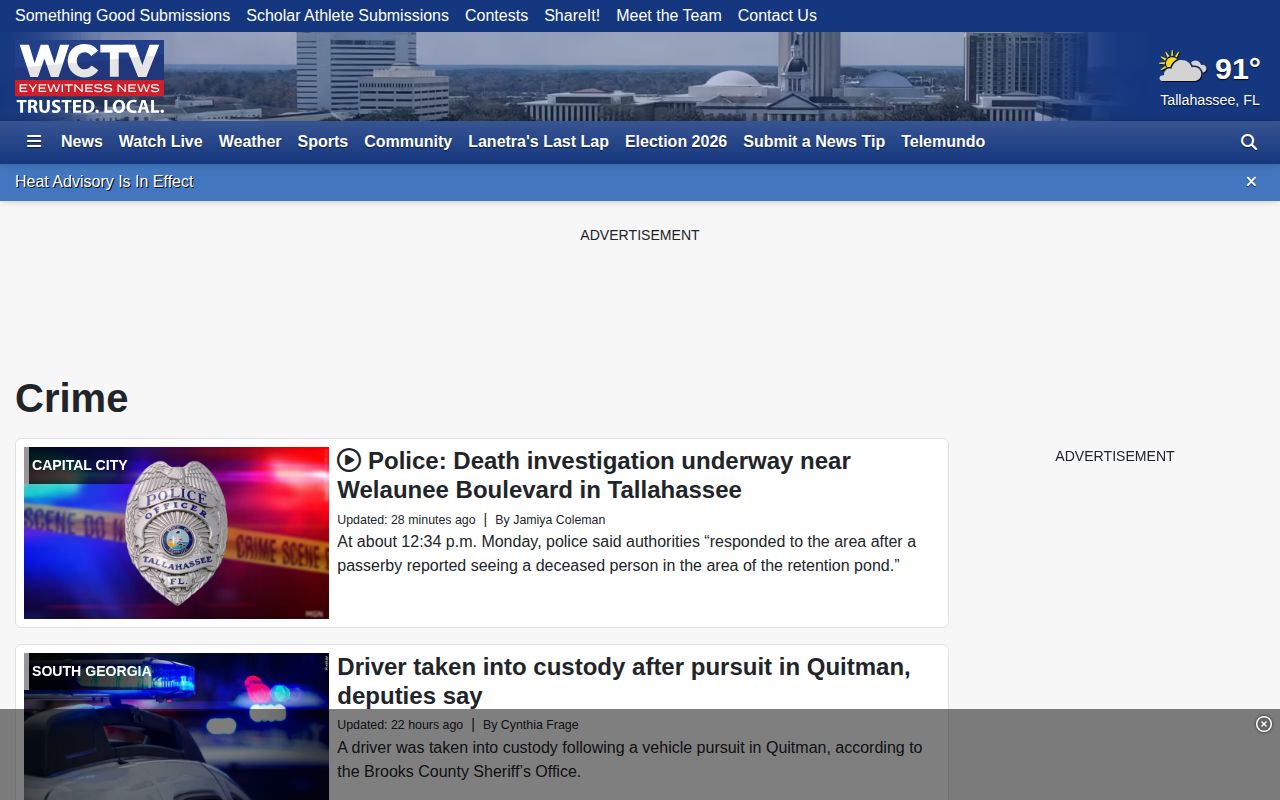Viewport: 1280px width, 800px height.
Task: Open the police lights thumbnail for Quitman story
Action: tap(176, 726)
